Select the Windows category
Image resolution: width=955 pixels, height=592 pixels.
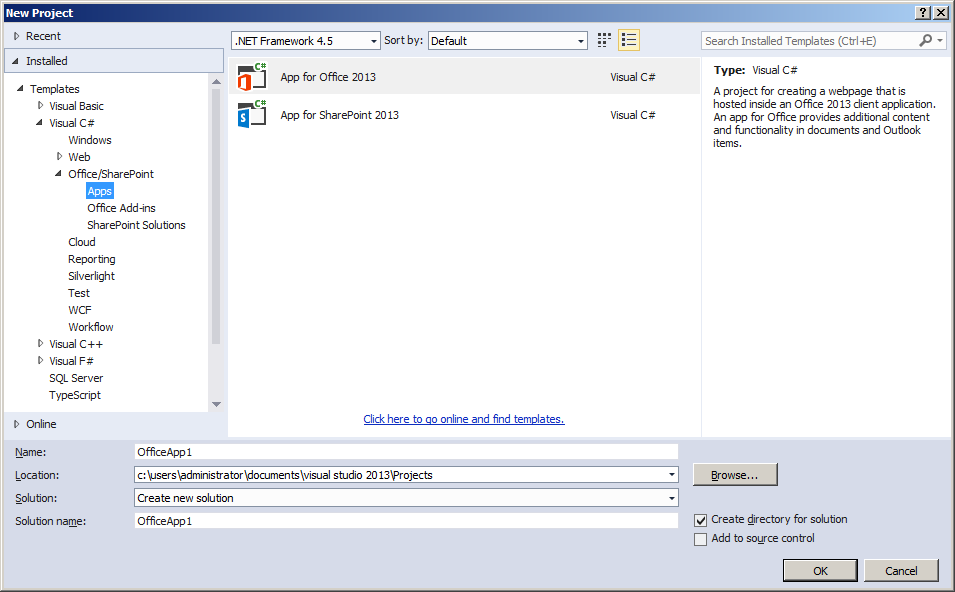point(90,140)
